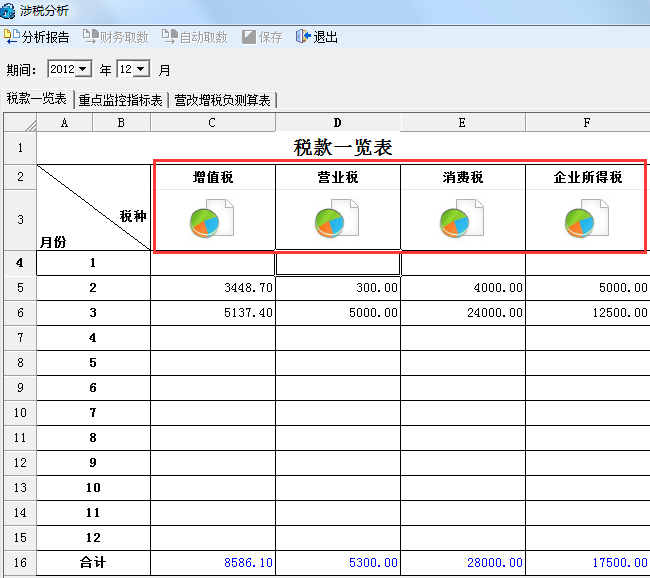The width and height of the screenshot is (650, 578).
Task: Click the select-all corner of the spreadsheet
Action: pos(20,123)
